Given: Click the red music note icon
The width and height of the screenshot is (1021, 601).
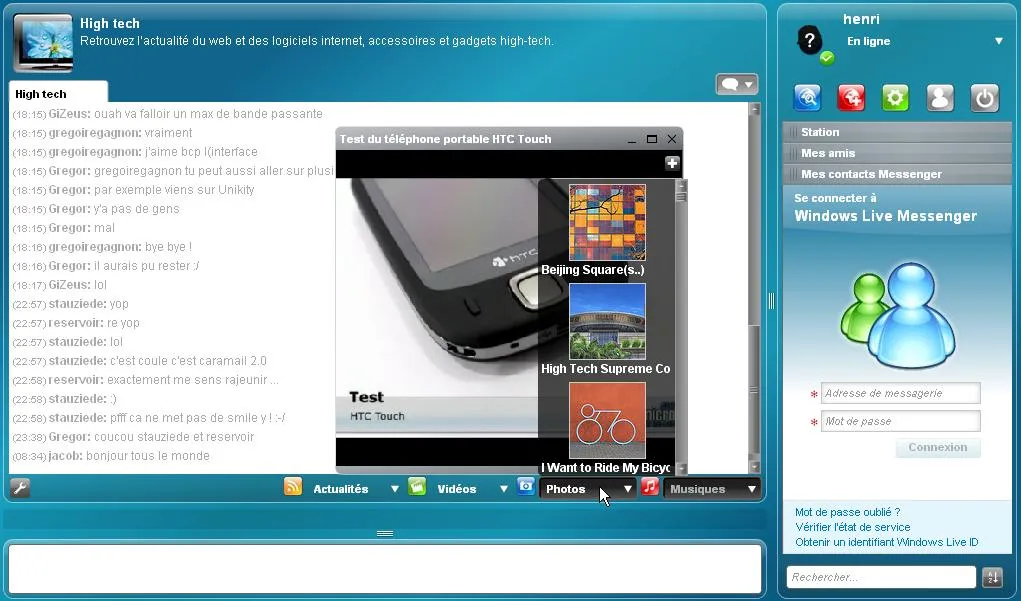Looking at the screenshot, I should (x=650, y=487).
